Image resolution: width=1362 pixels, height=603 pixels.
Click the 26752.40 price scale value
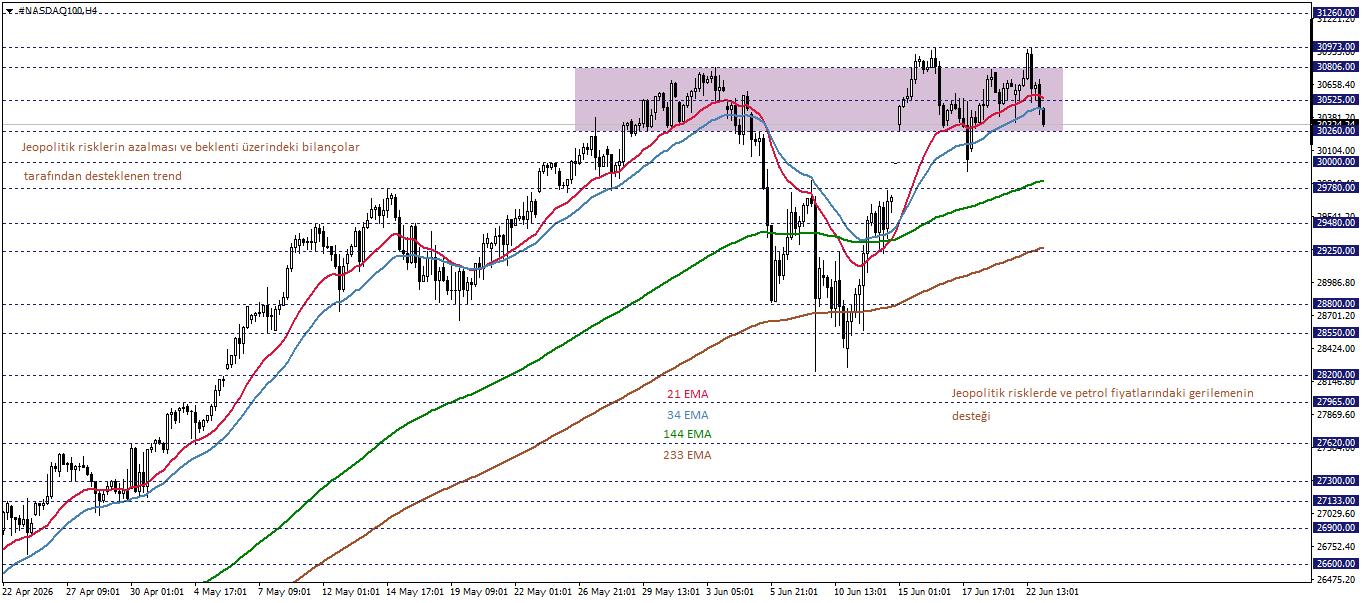(1336, 546)
